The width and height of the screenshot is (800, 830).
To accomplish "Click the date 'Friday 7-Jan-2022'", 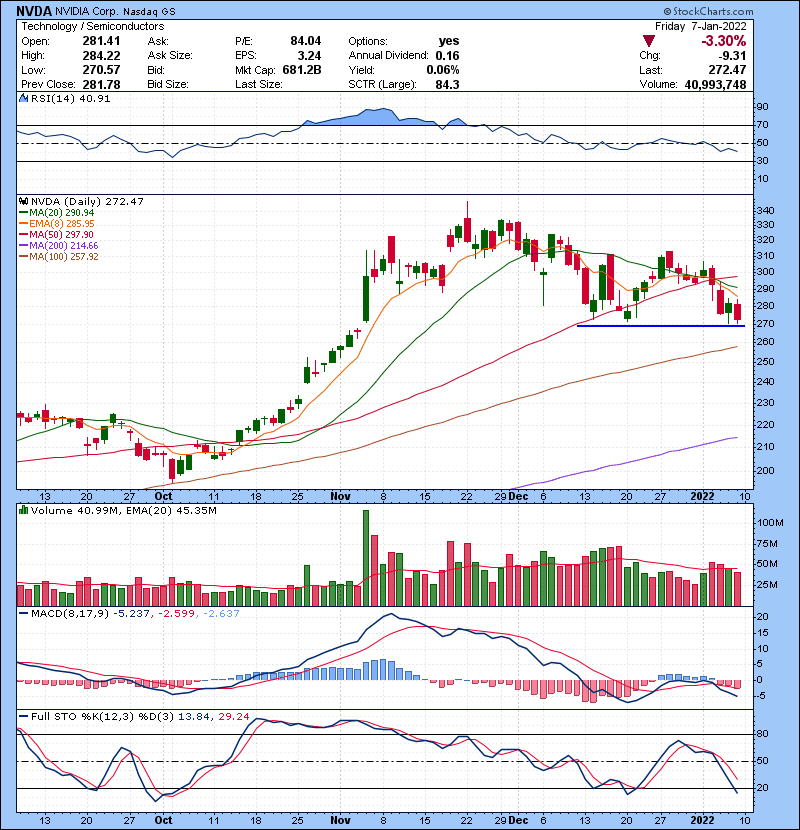I will point(700,26).
